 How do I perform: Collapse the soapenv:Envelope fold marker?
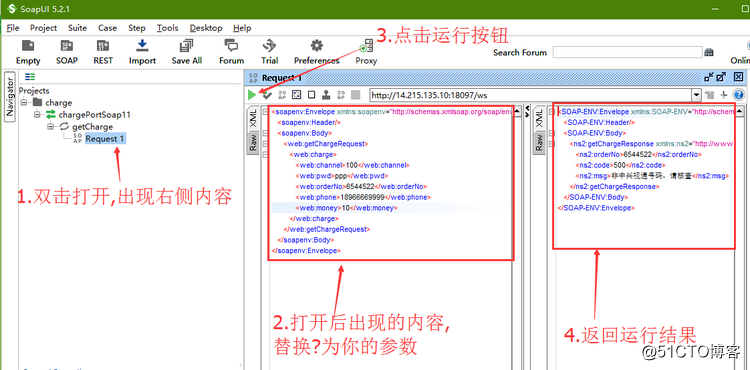tap(266, 112)
